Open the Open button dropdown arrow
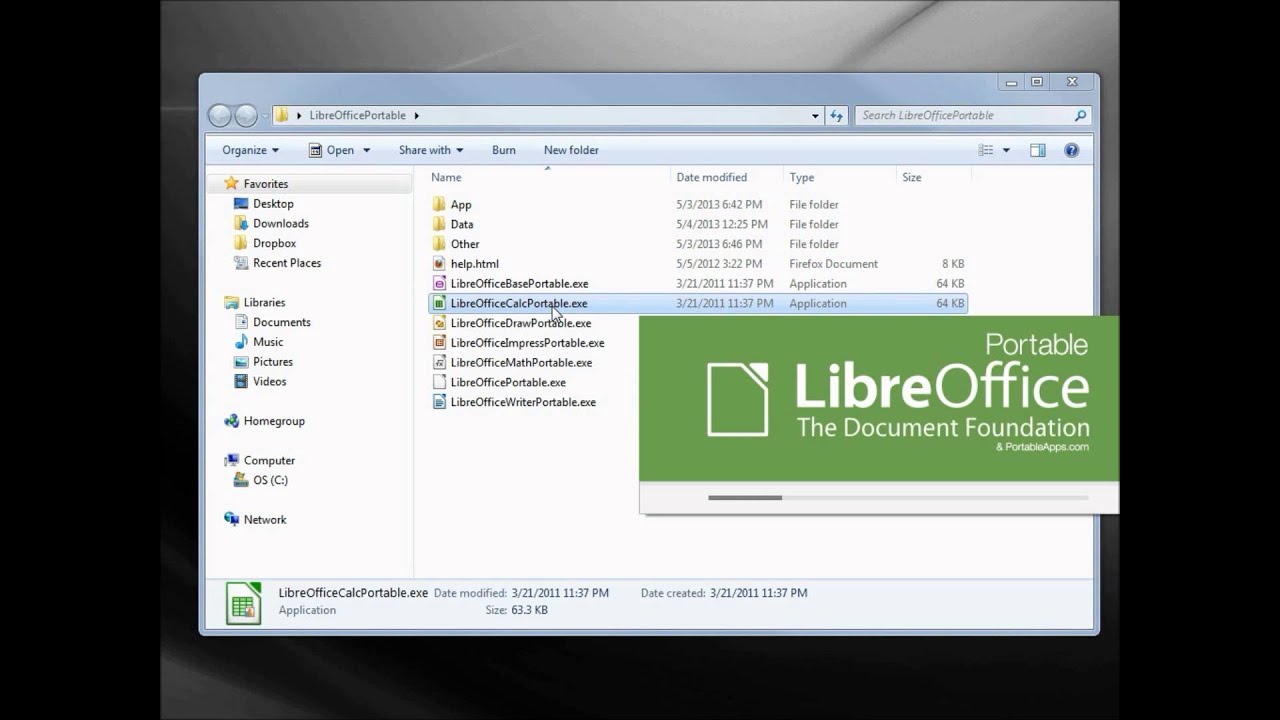Screen dimensions: 1280x720 point(366,150)
